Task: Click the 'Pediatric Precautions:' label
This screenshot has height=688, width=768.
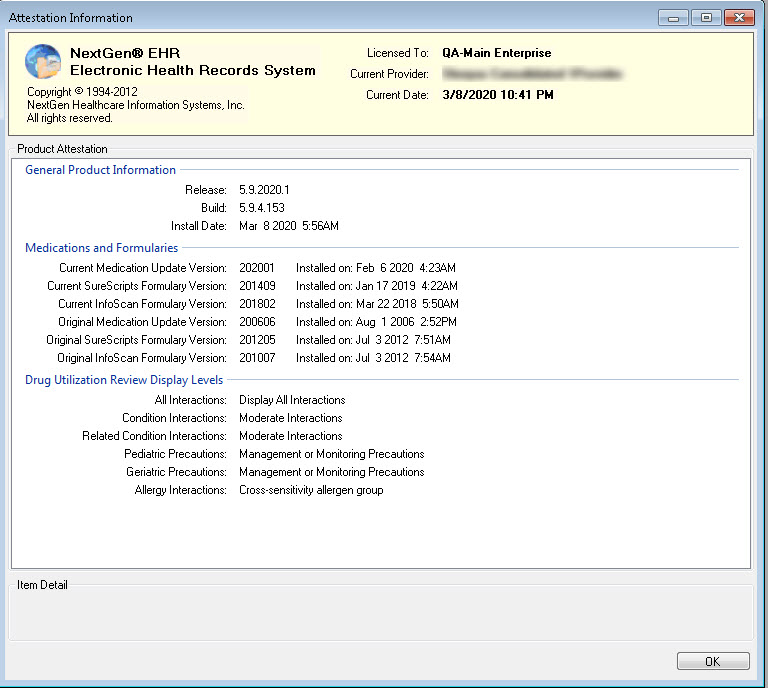Action: 175,454
